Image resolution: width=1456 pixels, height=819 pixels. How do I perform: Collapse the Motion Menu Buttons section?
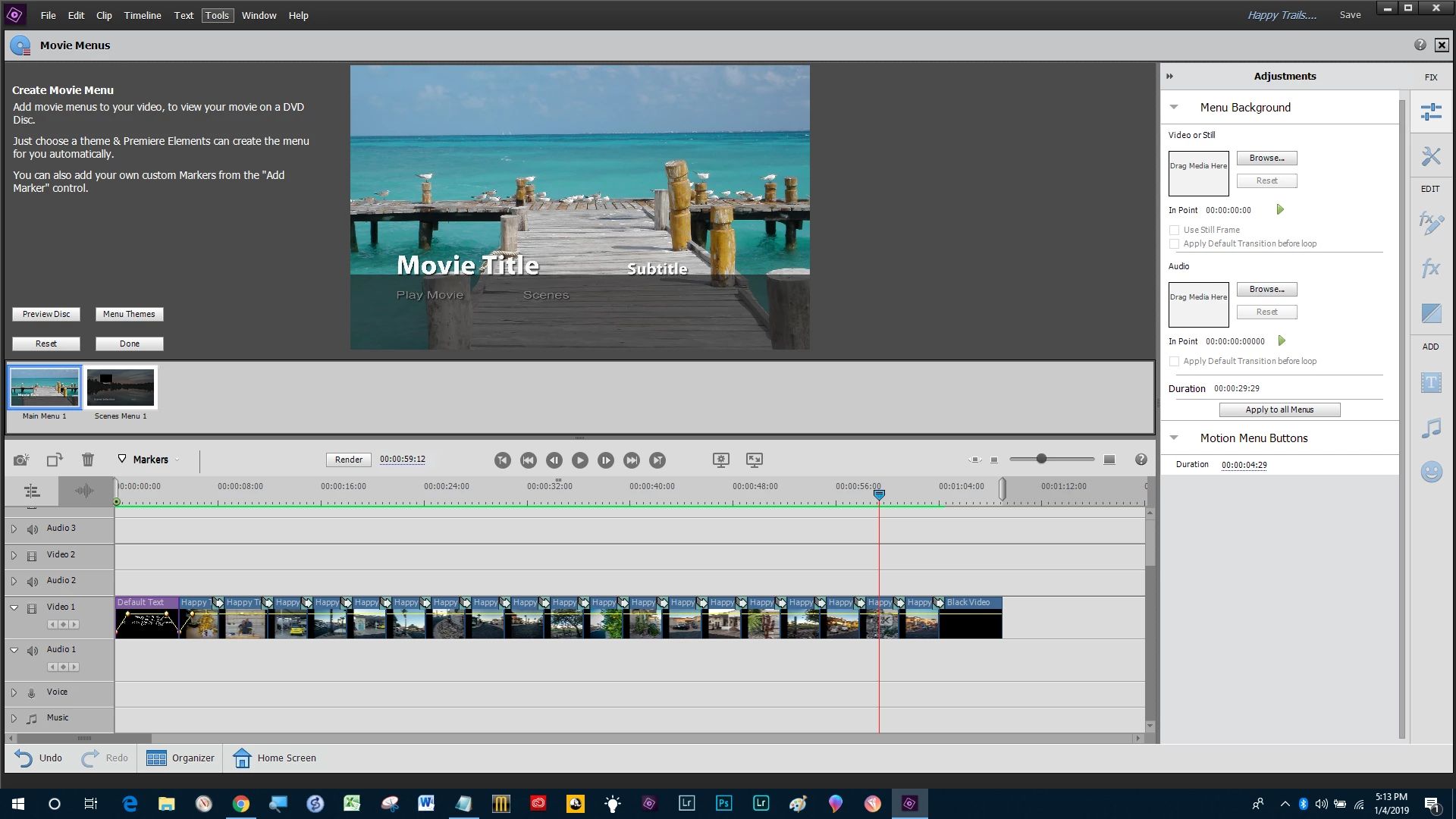point(1174,438)
